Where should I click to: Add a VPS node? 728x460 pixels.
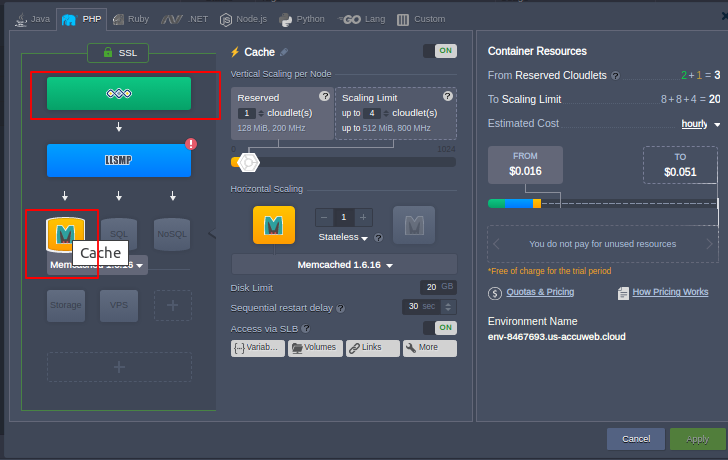click(119, 306)
